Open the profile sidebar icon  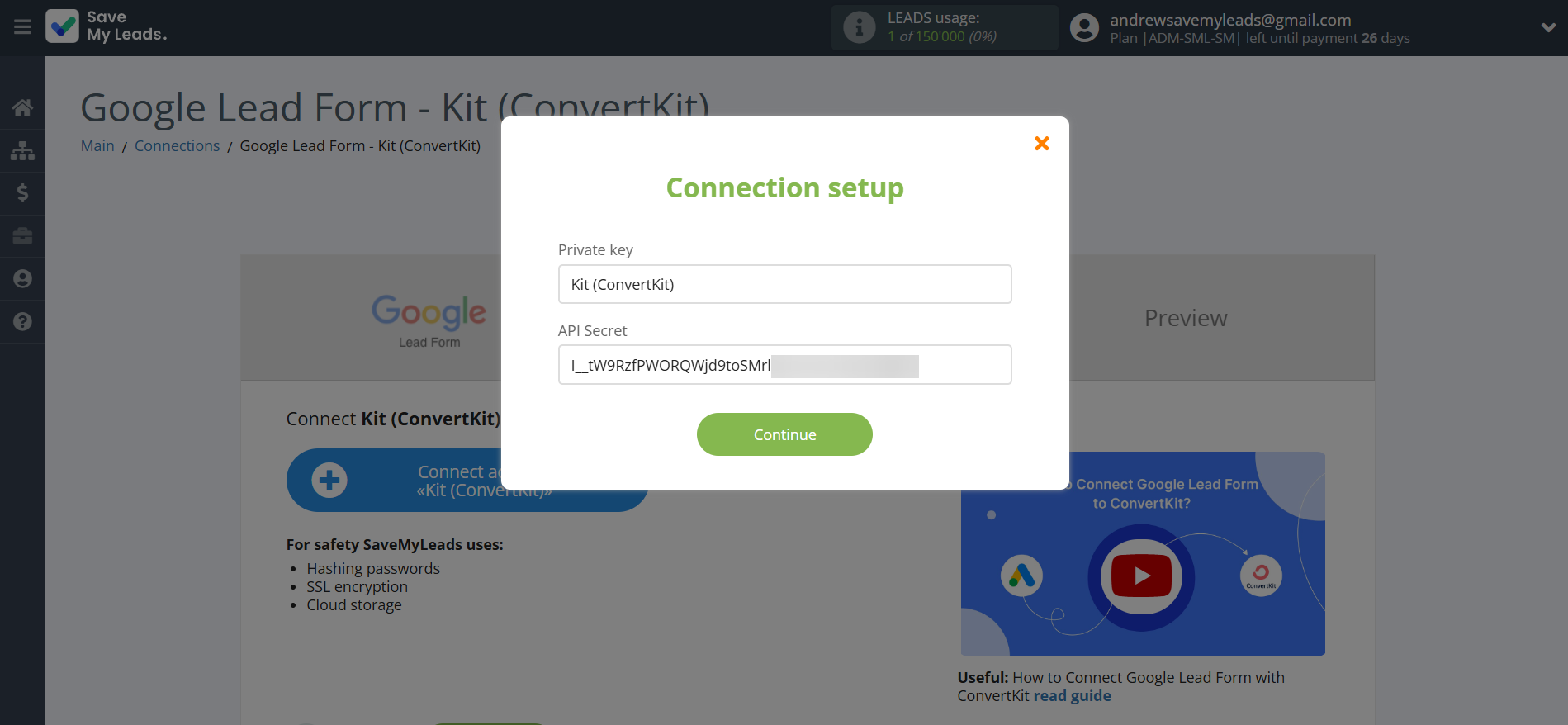22,279
